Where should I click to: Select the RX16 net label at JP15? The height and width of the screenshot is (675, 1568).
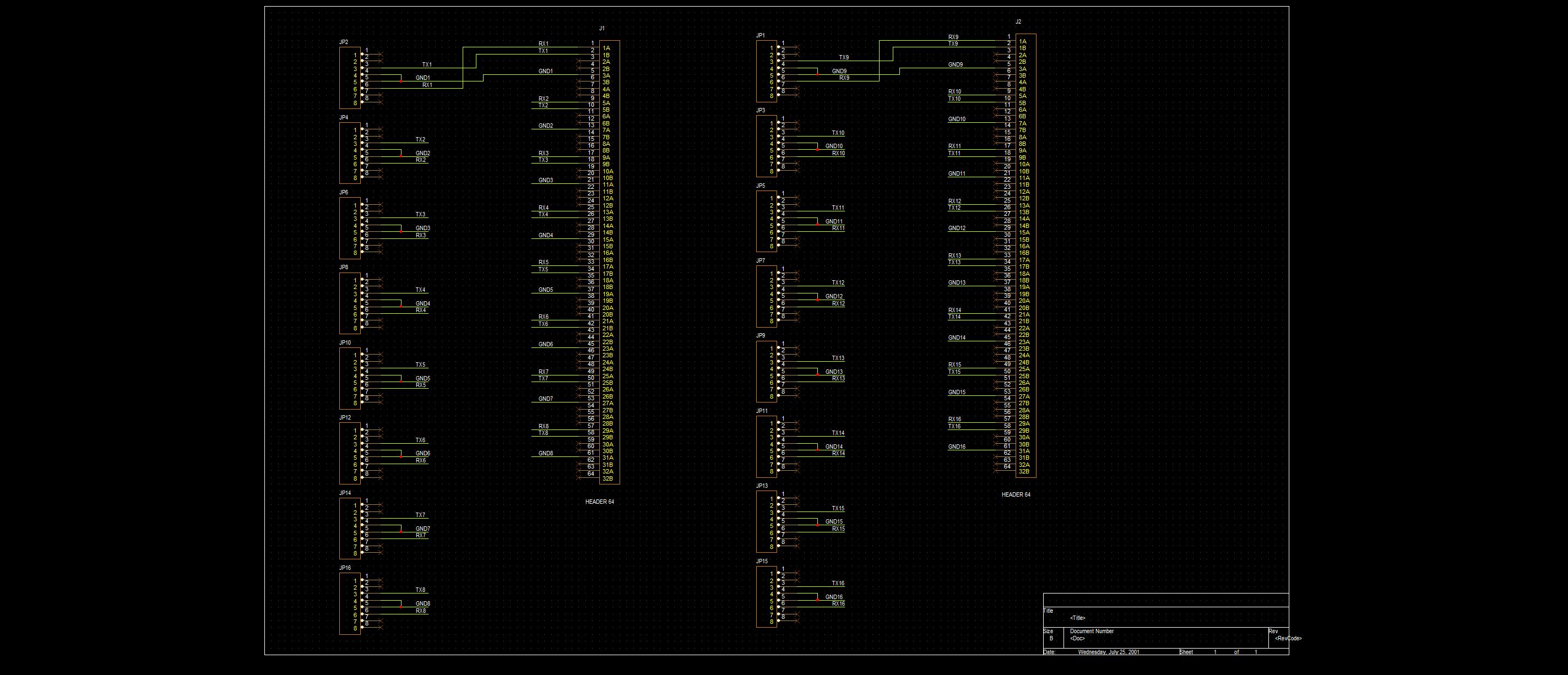tap(838, 604)
